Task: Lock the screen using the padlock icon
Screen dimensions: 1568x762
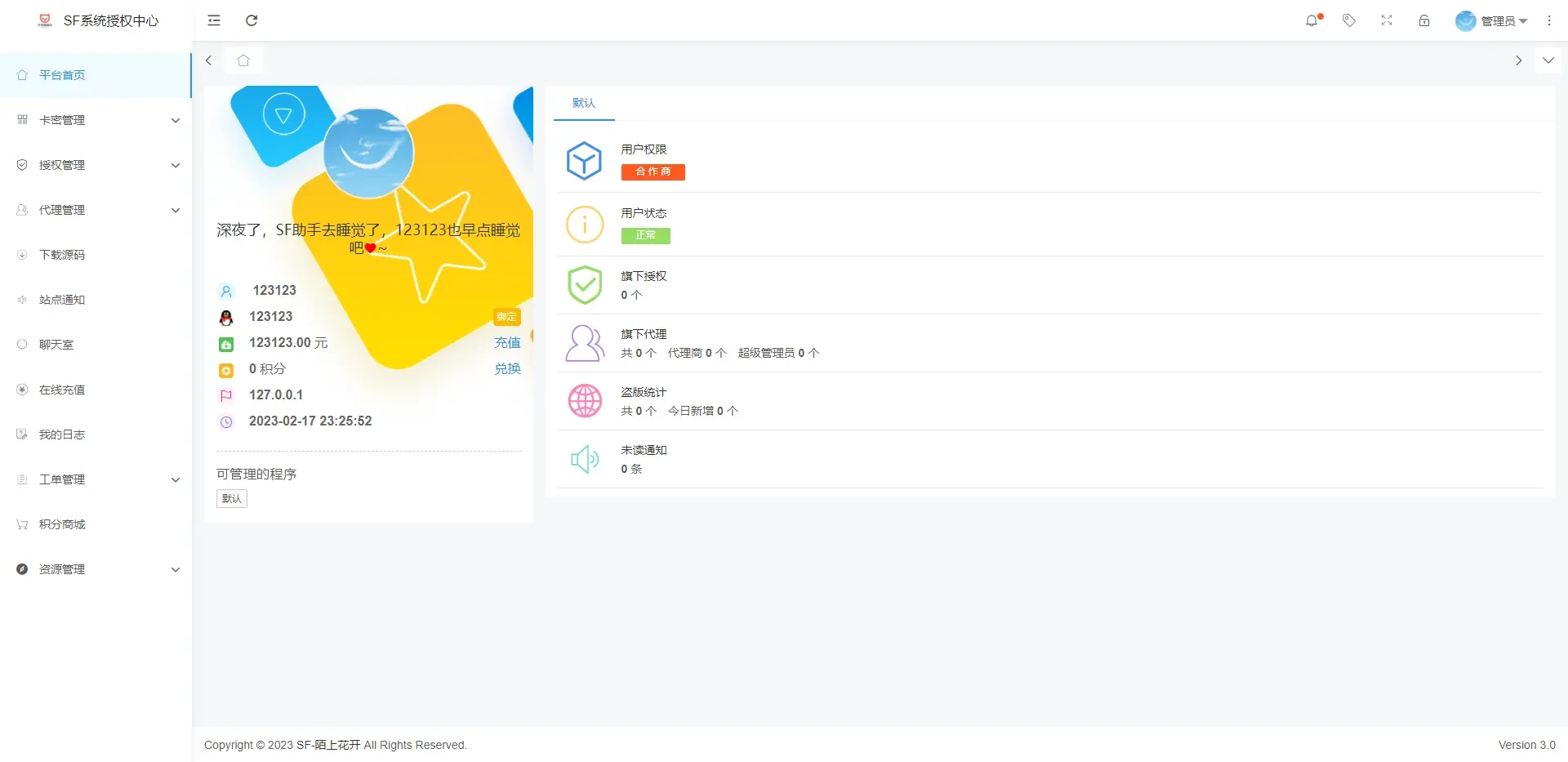Action: 1424,20
